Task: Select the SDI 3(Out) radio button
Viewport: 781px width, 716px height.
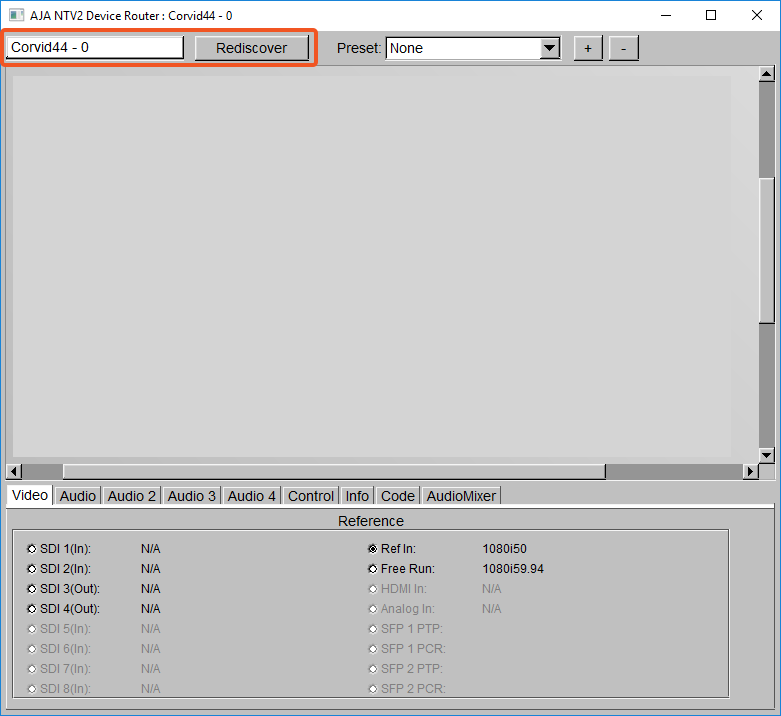Action: [x=32, y=589]
